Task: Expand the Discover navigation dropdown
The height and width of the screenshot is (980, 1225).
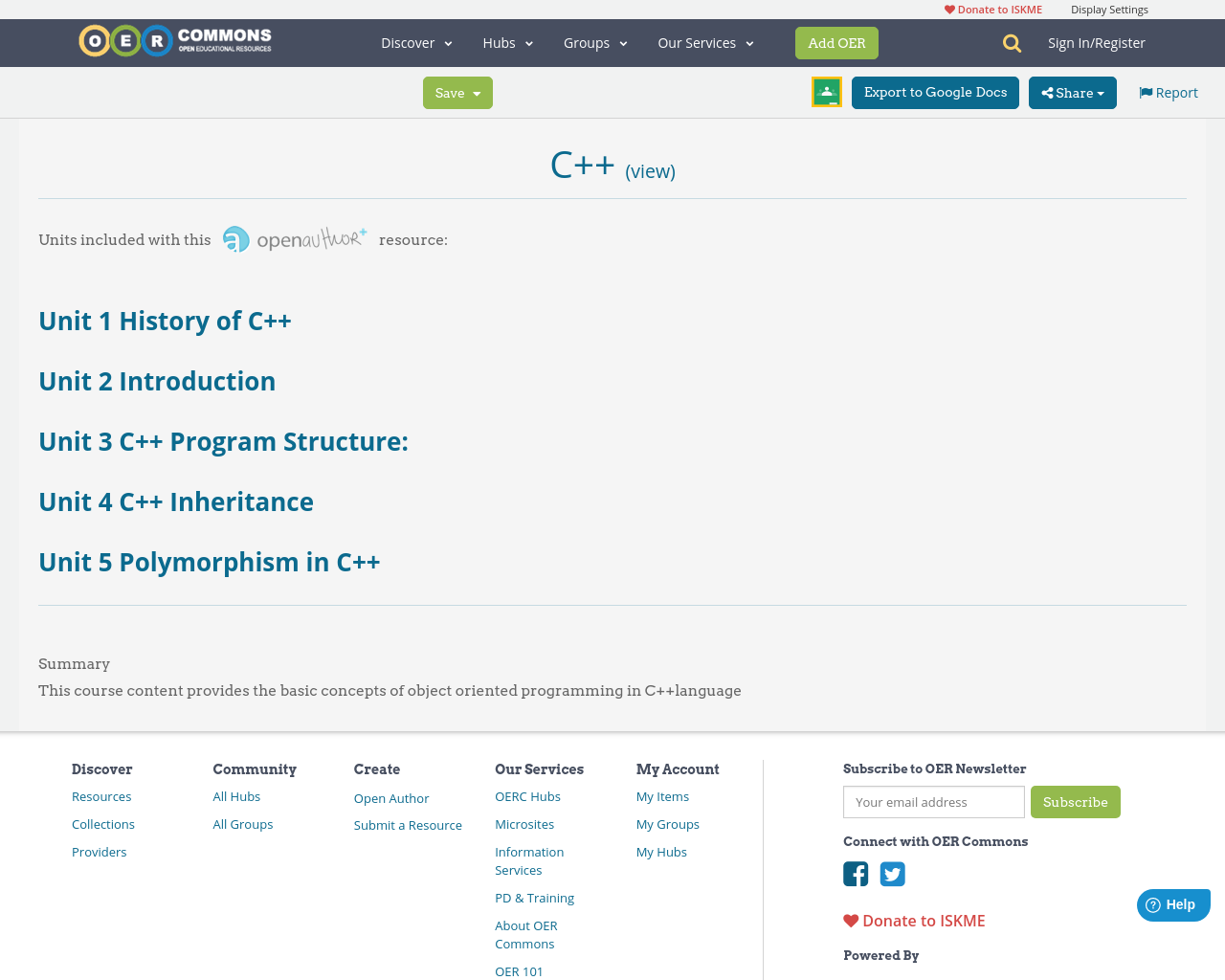Action: coord(413,42)
